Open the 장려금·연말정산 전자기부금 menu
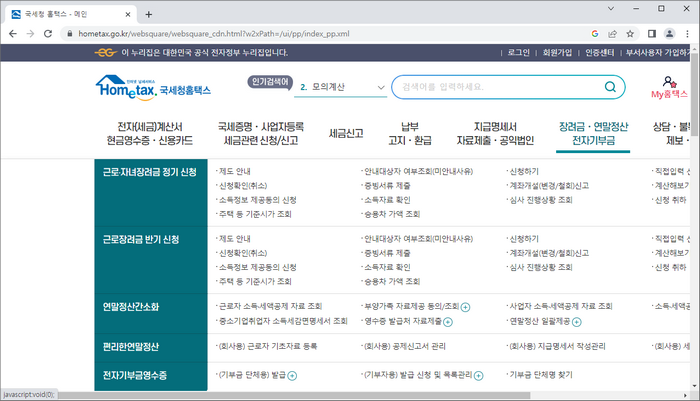 (x=593, y=134)
